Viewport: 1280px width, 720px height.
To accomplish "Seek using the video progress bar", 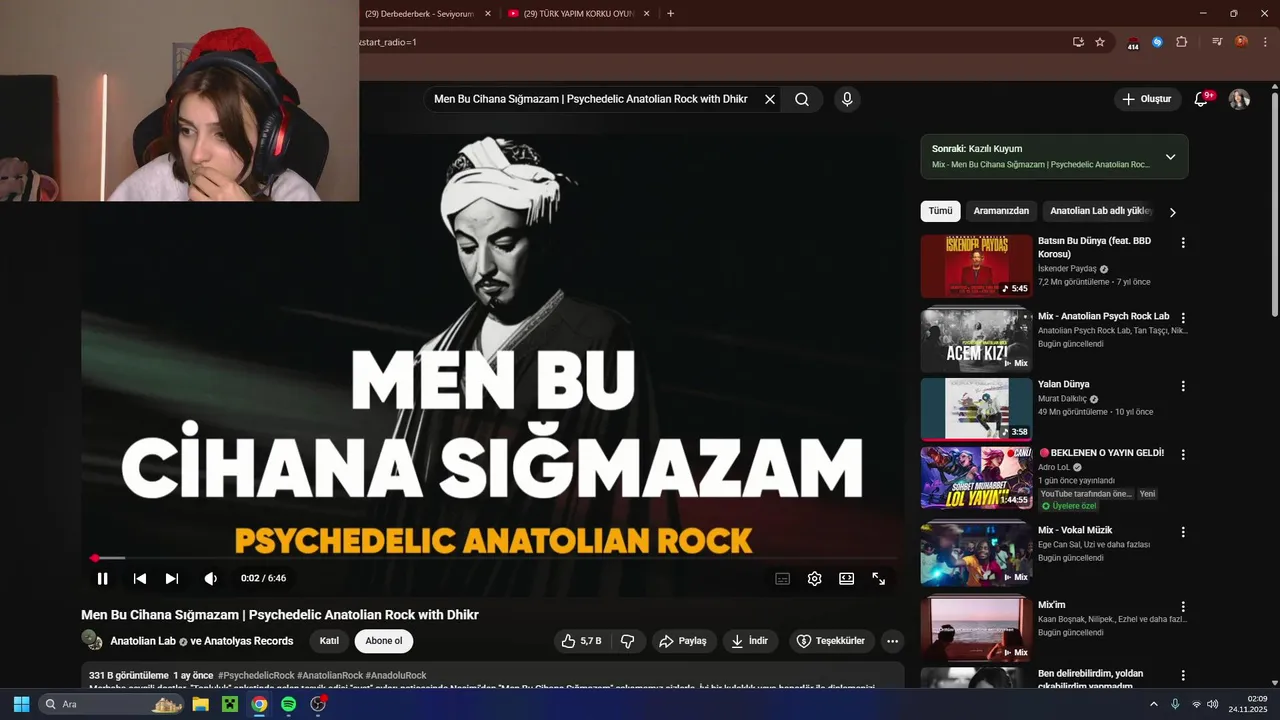I will click(494, 558).
